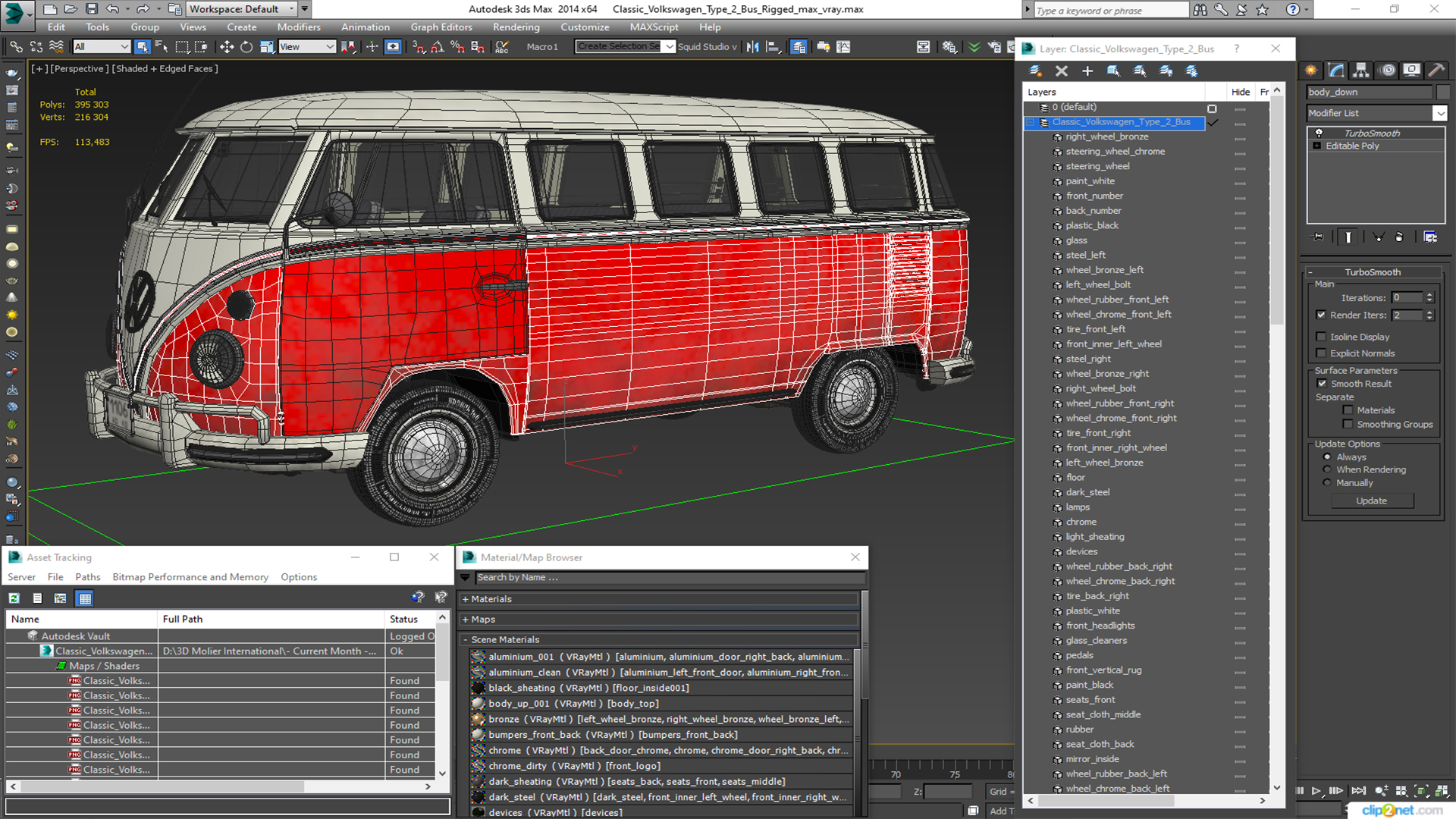Open the Workspace Default dropdown

[x=241, y=9]
